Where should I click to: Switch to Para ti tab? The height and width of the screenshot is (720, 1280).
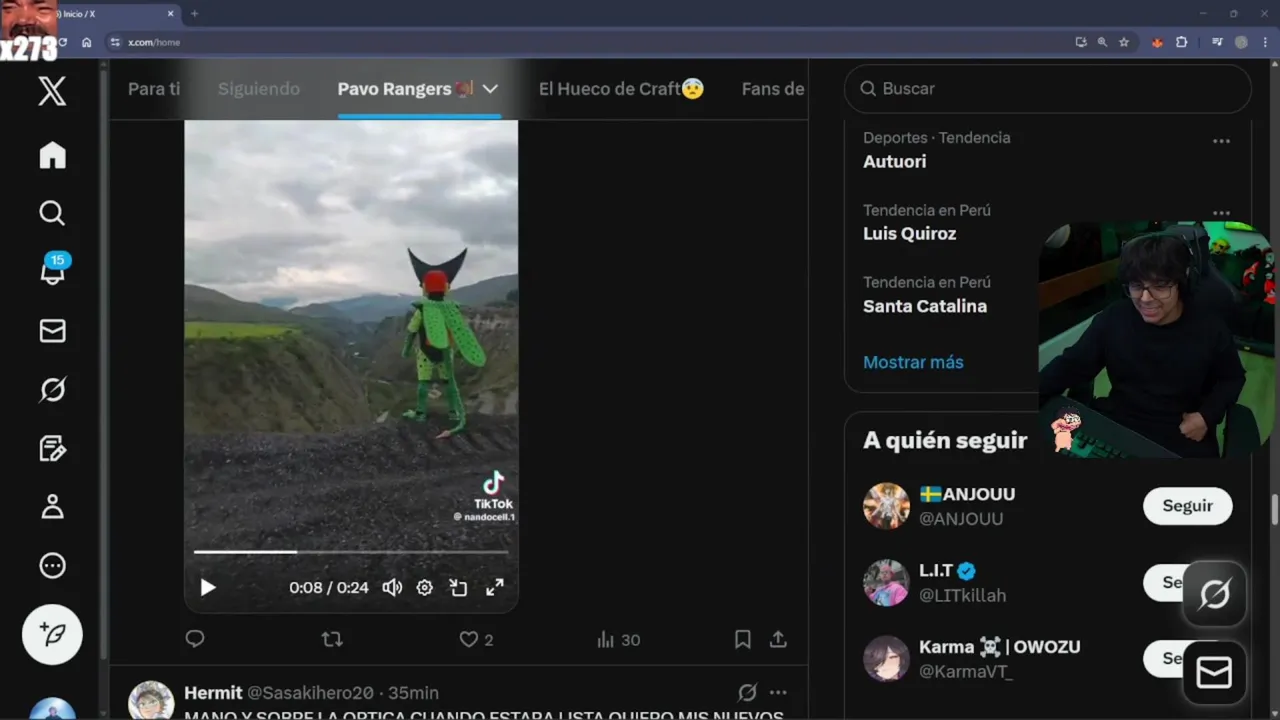coord(154,89)
